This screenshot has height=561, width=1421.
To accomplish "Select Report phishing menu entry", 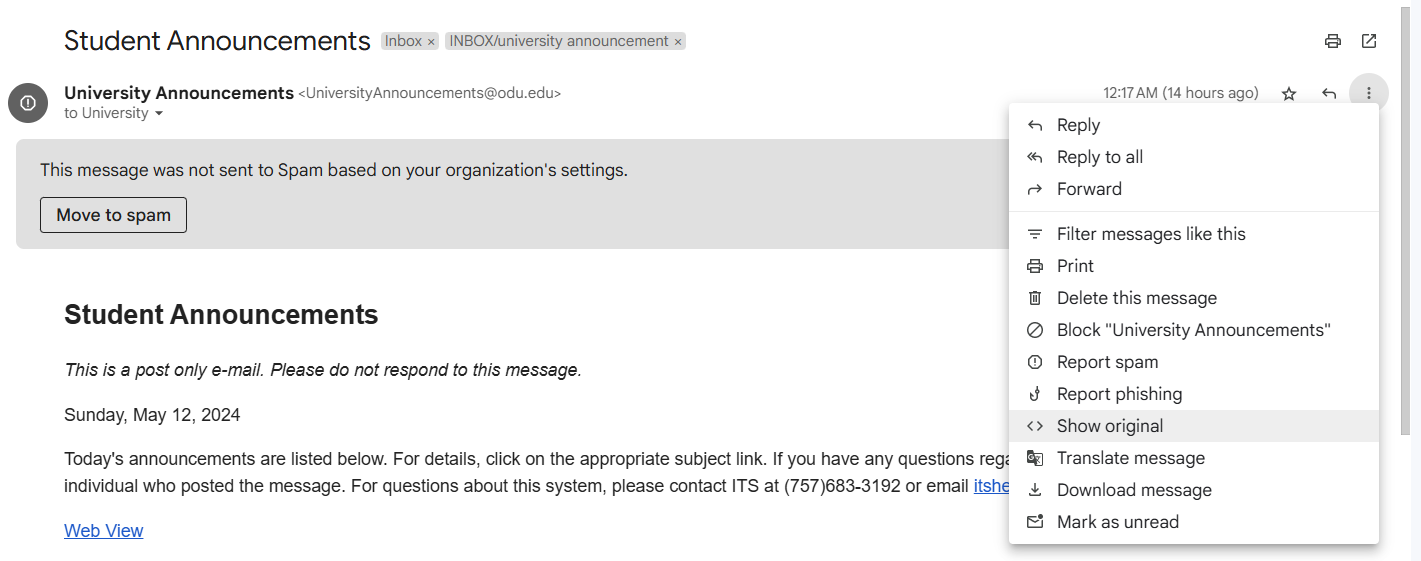I will 1119,394.
